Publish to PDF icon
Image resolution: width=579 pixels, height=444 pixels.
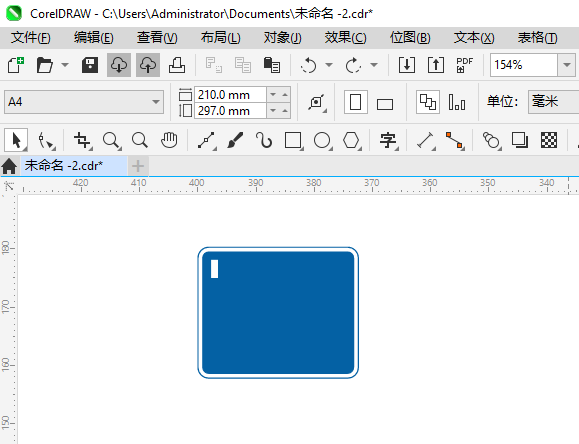pos(465,65)
